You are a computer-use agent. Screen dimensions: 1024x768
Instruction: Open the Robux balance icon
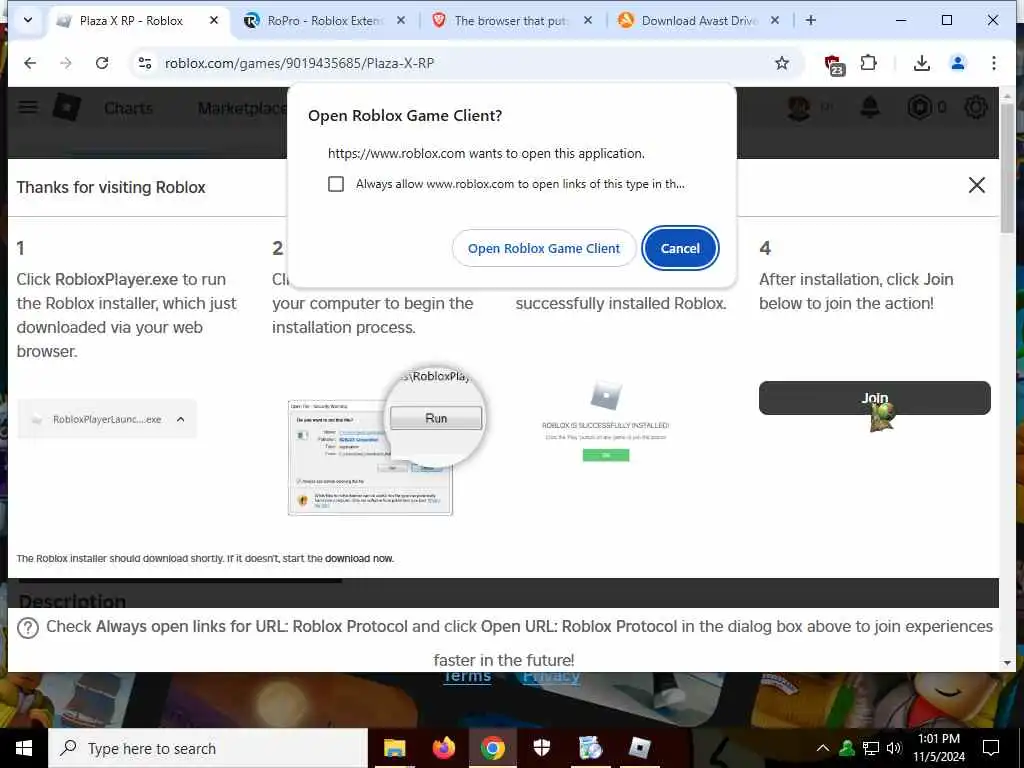point(919,107)
